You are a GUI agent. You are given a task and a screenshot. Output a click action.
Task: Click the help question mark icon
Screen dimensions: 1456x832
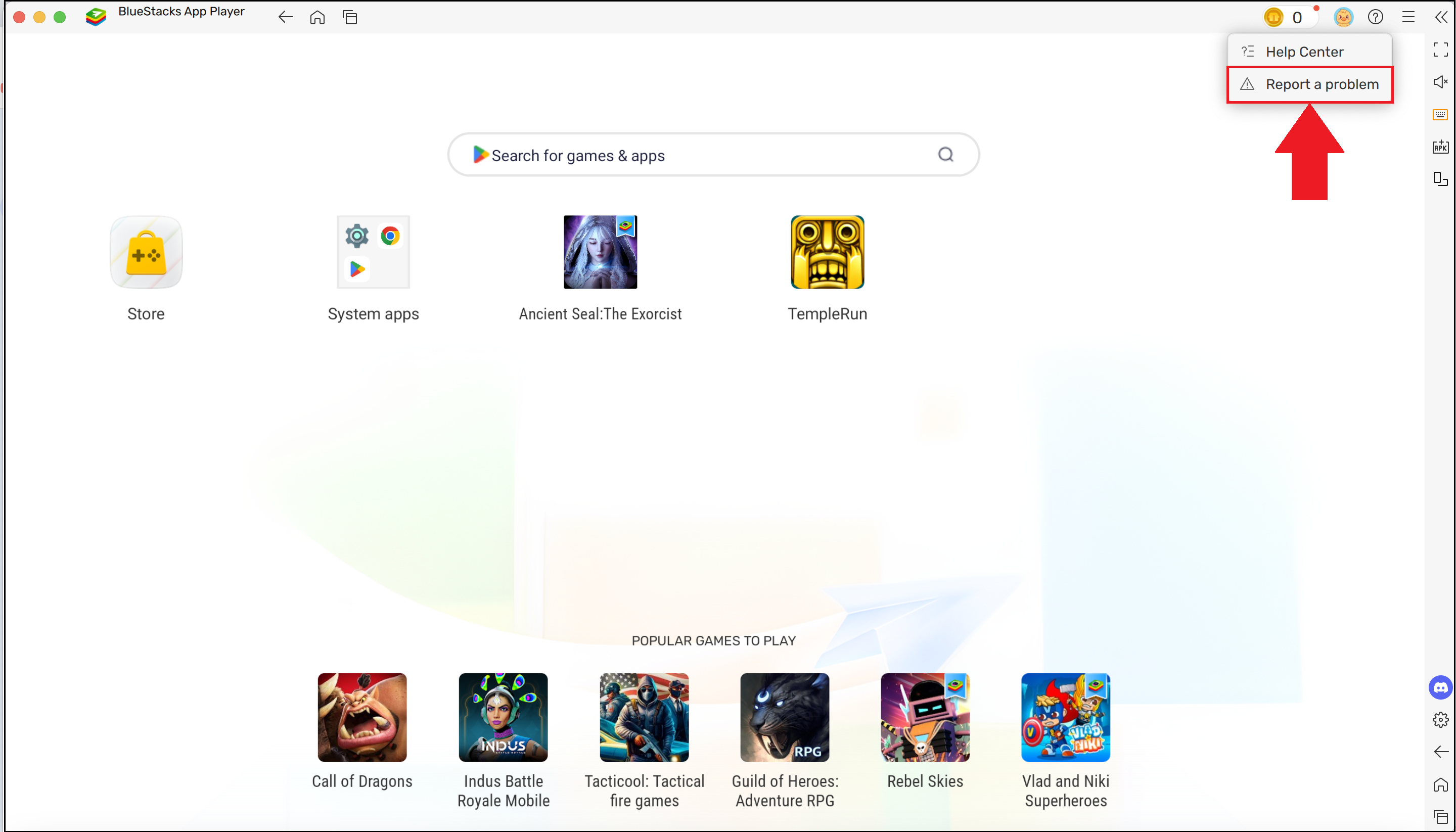click(x=1376, y=17)
